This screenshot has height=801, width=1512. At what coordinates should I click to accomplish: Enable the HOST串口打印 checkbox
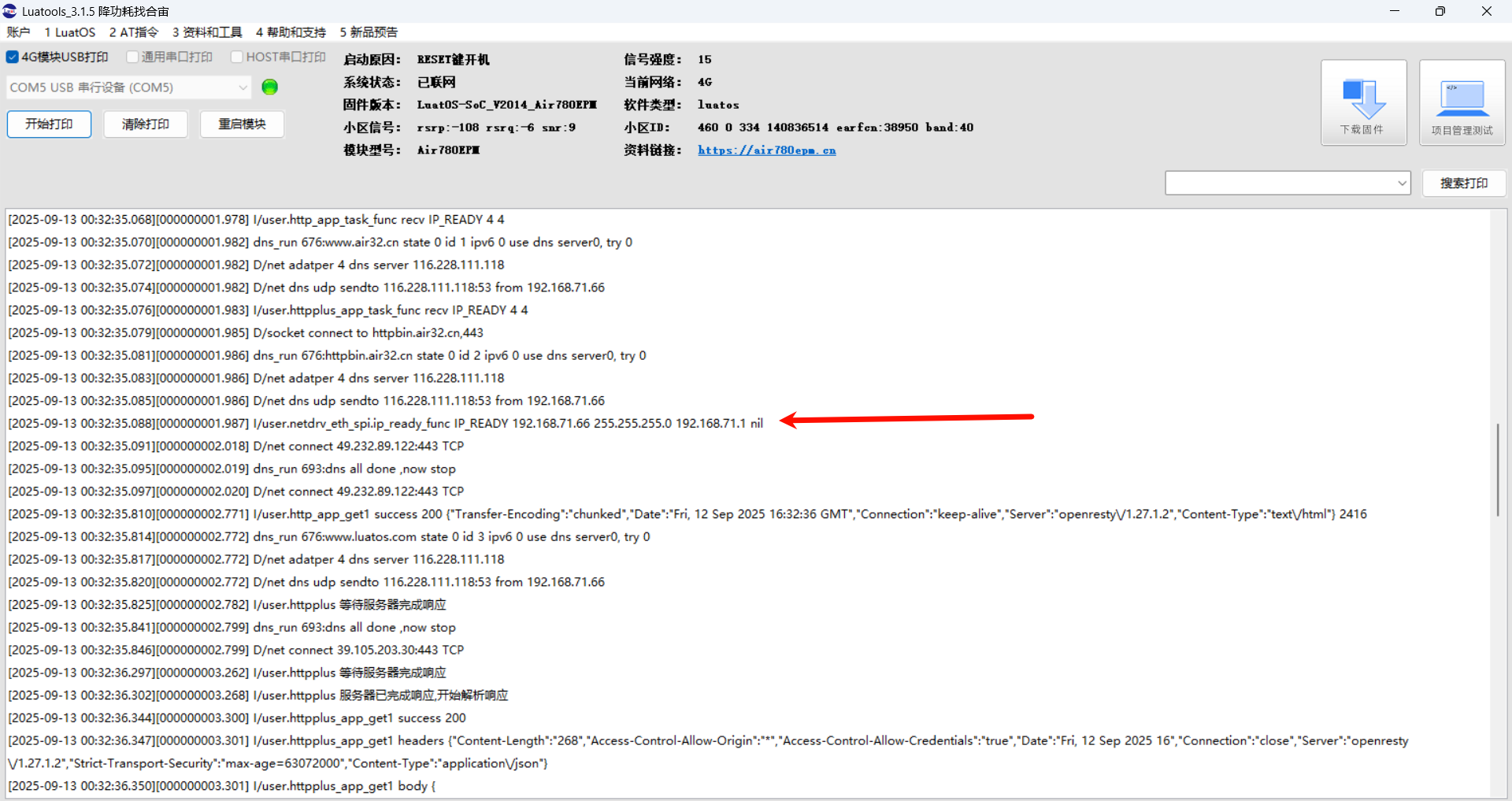pos(236,57)
